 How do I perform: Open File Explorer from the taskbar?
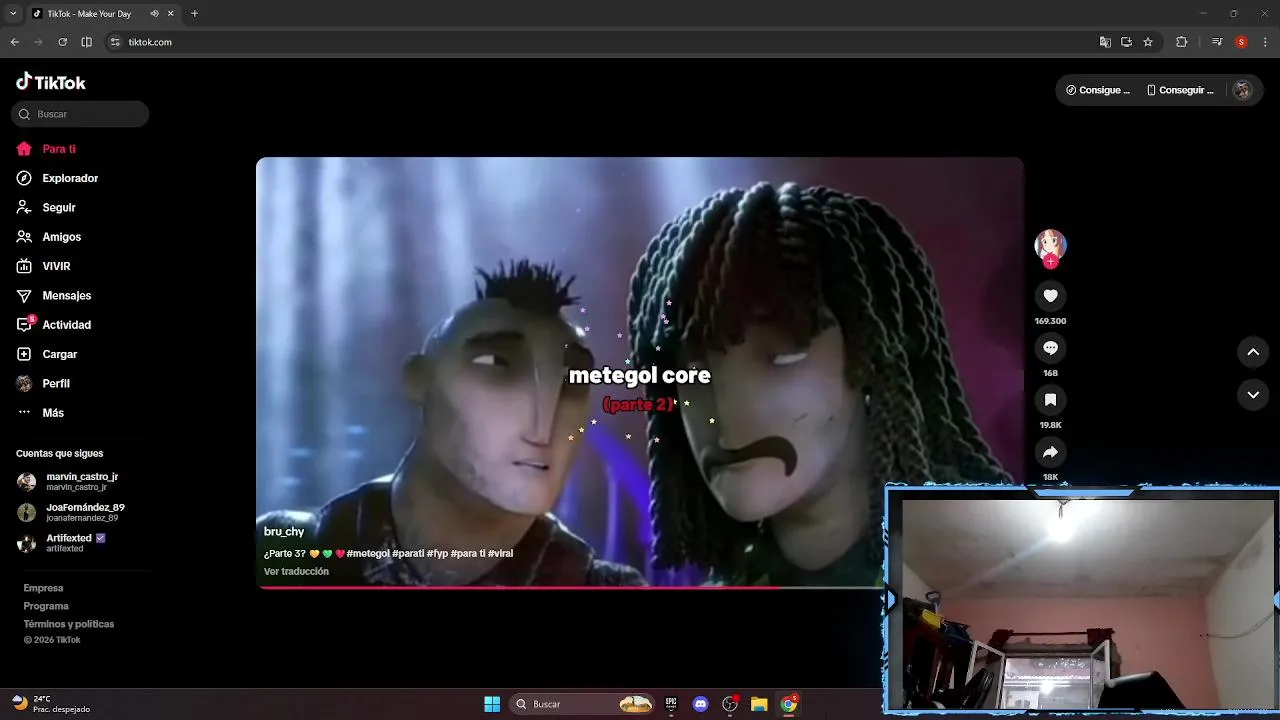[x=759, y=704]
